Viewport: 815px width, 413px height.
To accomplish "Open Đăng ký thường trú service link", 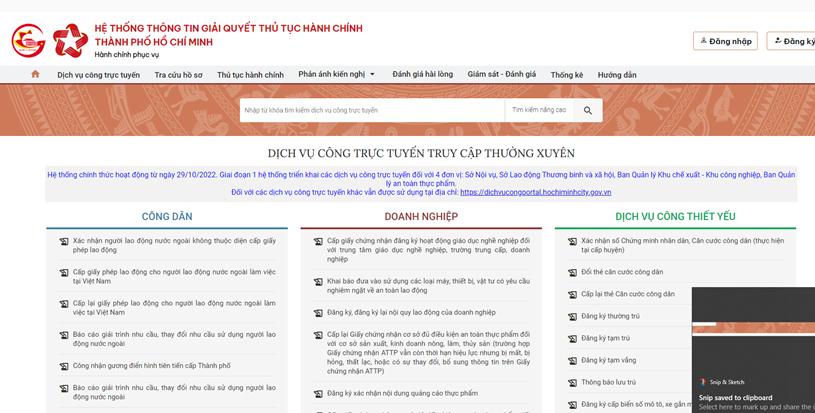I will tap(610, 316).
